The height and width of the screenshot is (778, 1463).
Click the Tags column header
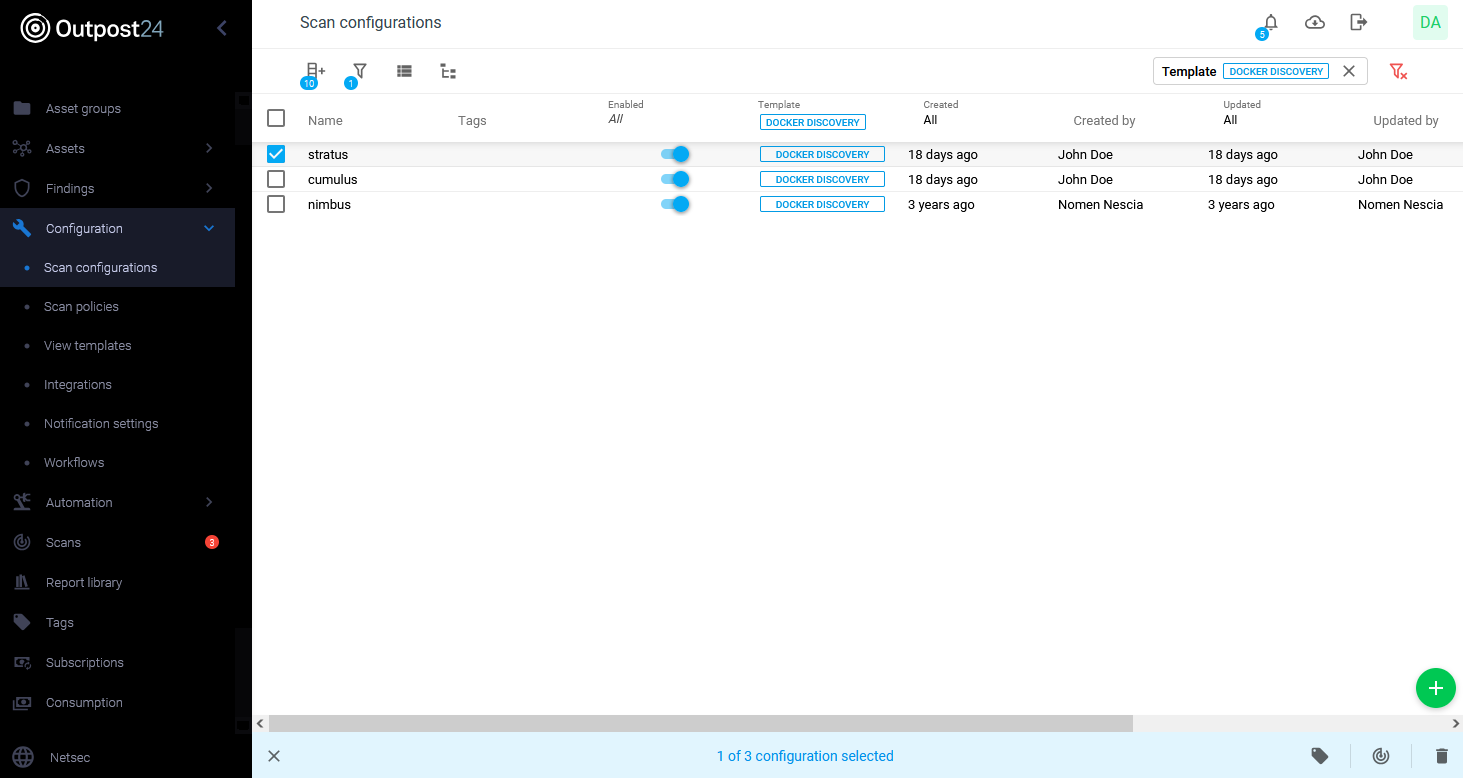pos(472,120)
